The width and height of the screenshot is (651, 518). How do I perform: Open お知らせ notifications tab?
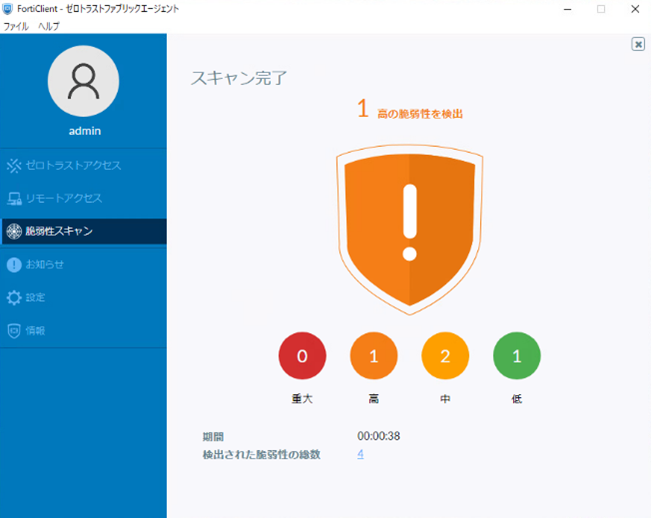83,264
